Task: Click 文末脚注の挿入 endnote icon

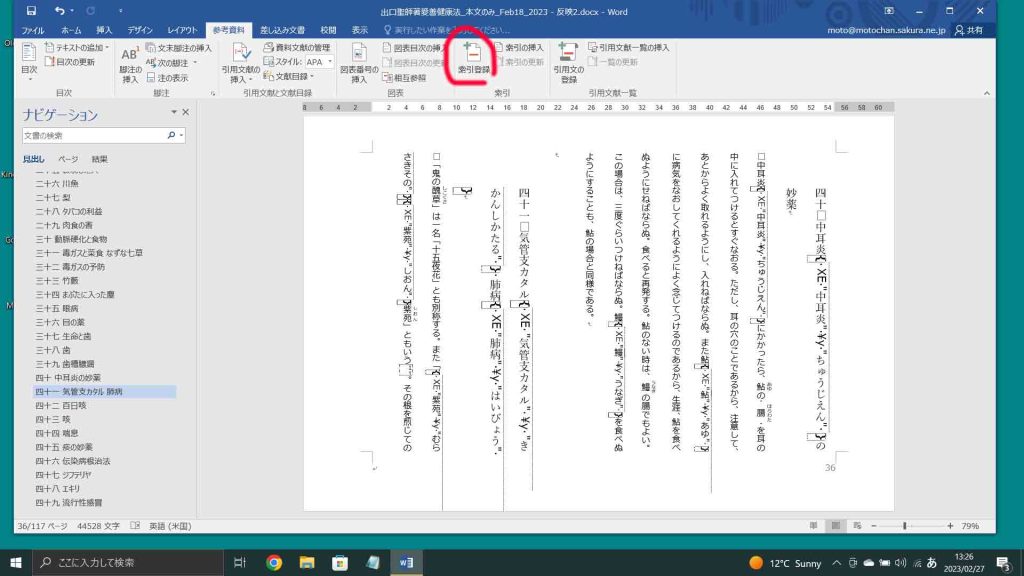Action: click(x=151, y=48)
